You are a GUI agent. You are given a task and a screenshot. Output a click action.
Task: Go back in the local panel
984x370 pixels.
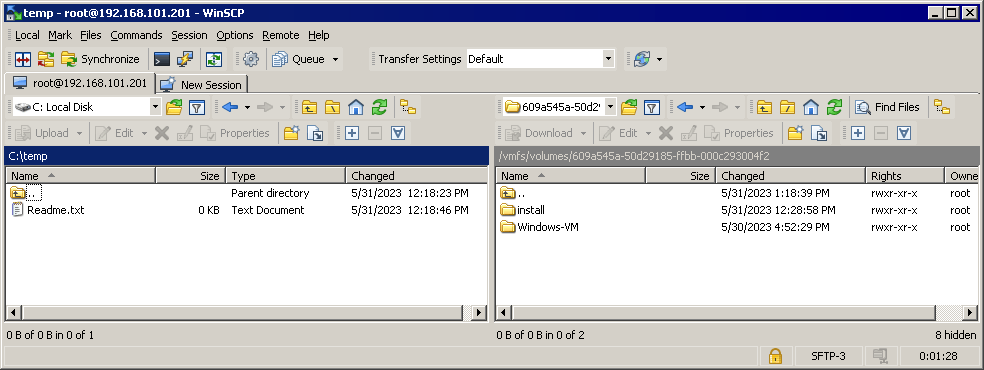point(230,107)
